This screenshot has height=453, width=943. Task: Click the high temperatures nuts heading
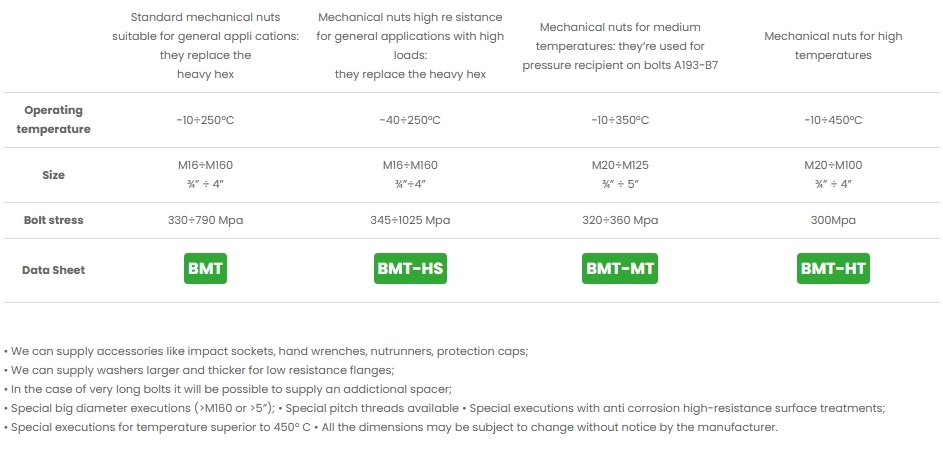[x=833, y=46]
